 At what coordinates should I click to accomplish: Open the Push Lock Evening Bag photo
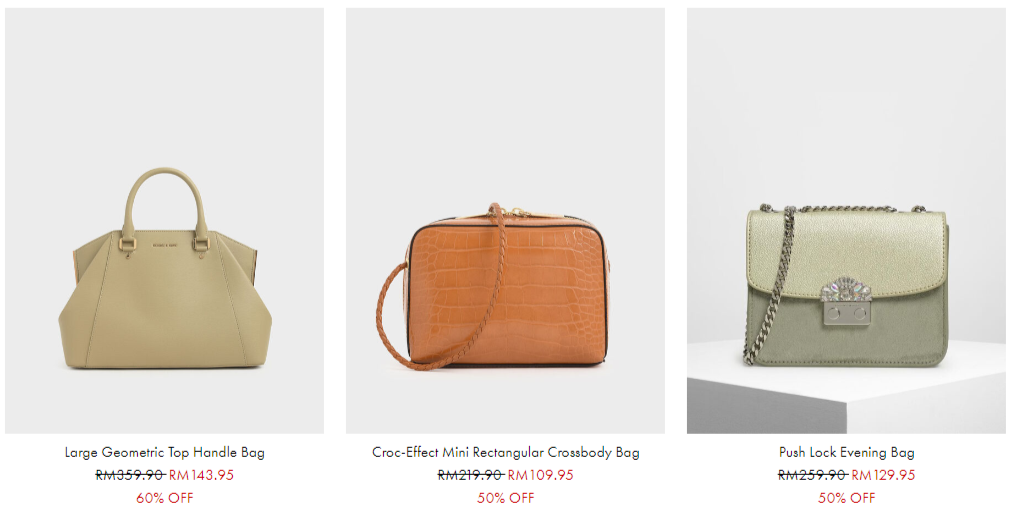click(846, 220)
